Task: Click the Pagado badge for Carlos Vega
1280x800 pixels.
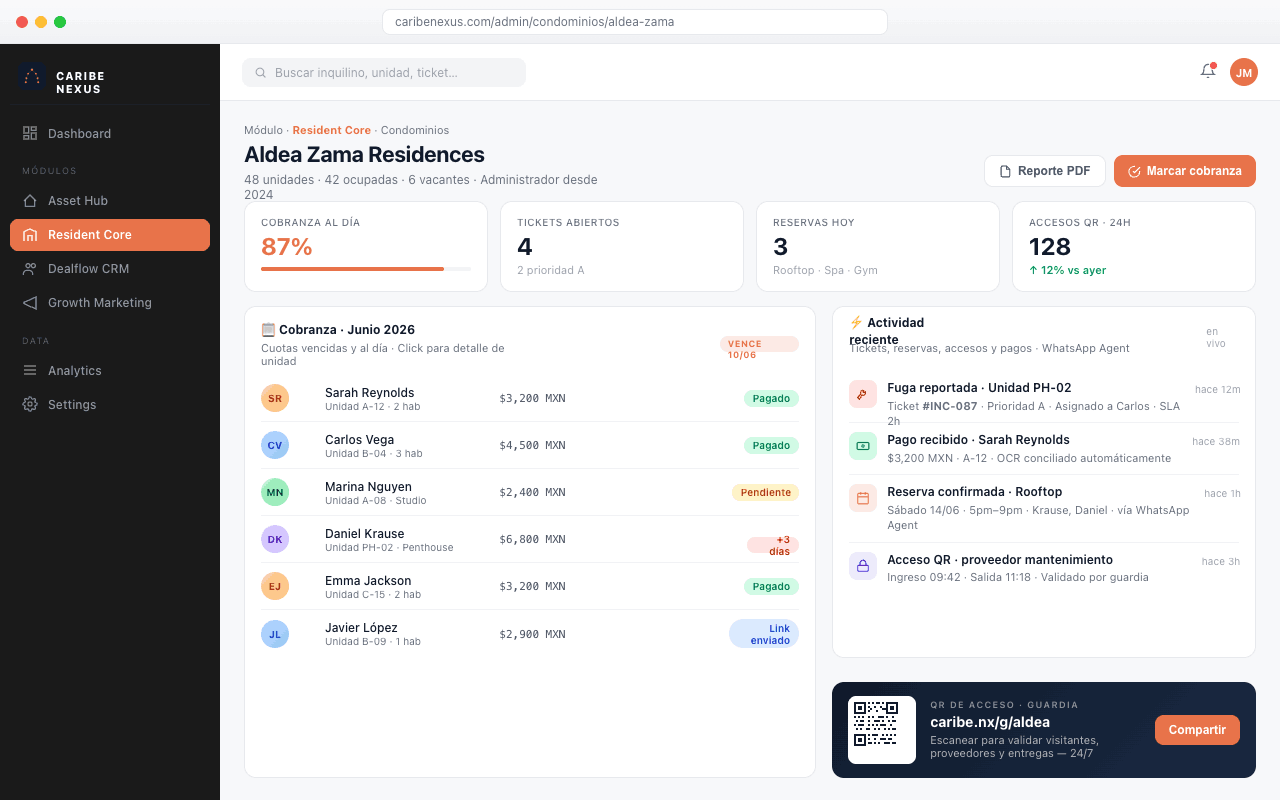Action: tap(771, 445)
